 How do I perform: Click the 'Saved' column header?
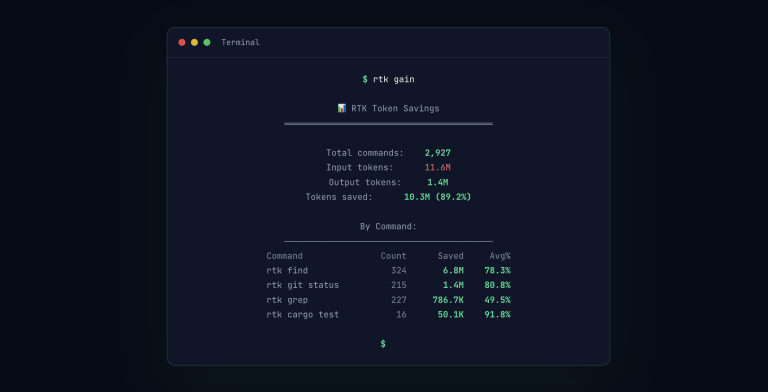(x=451, y=256)
